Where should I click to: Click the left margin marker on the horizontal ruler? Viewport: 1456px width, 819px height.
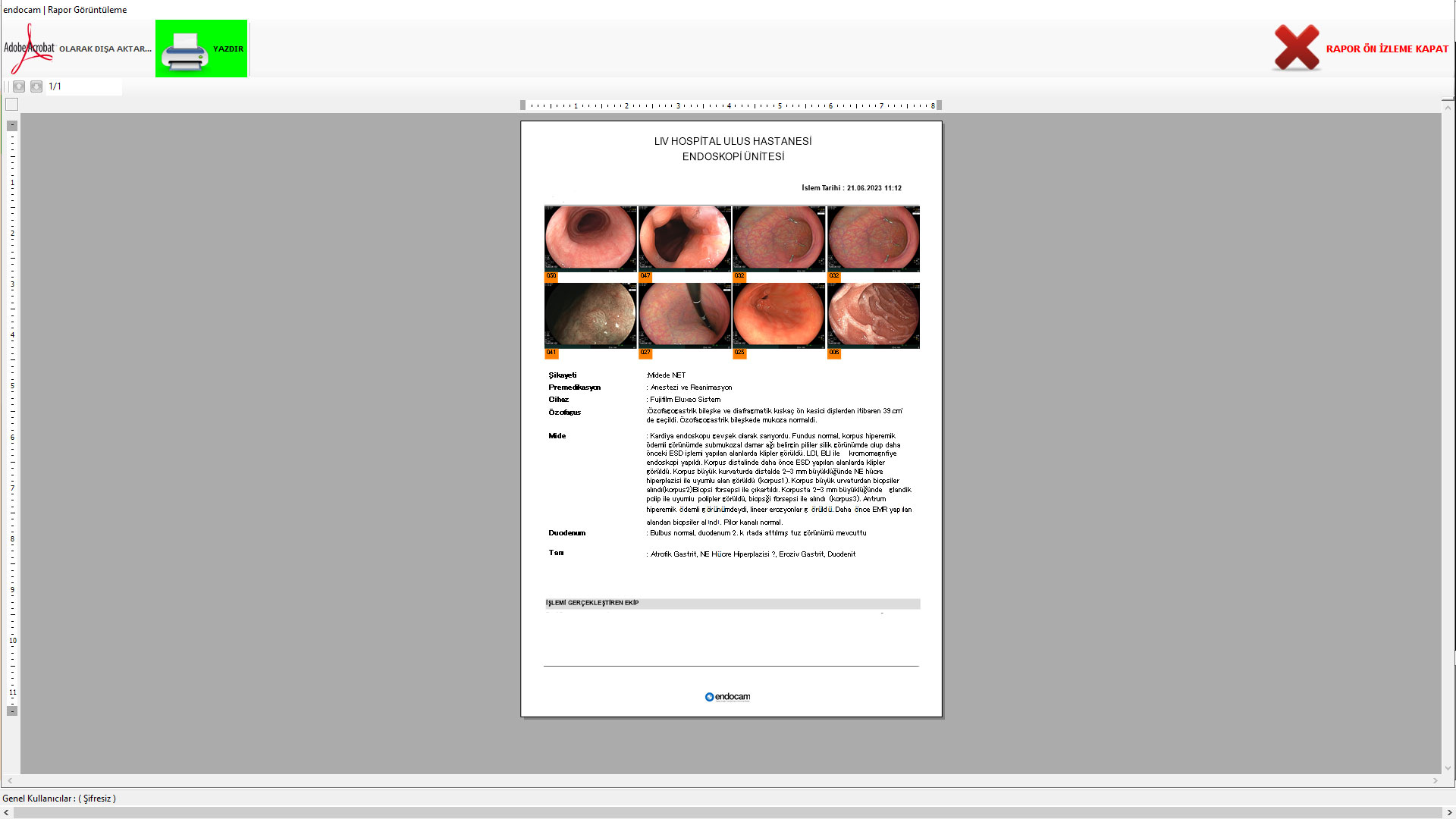pyautogui.click(x=522, y=105)
